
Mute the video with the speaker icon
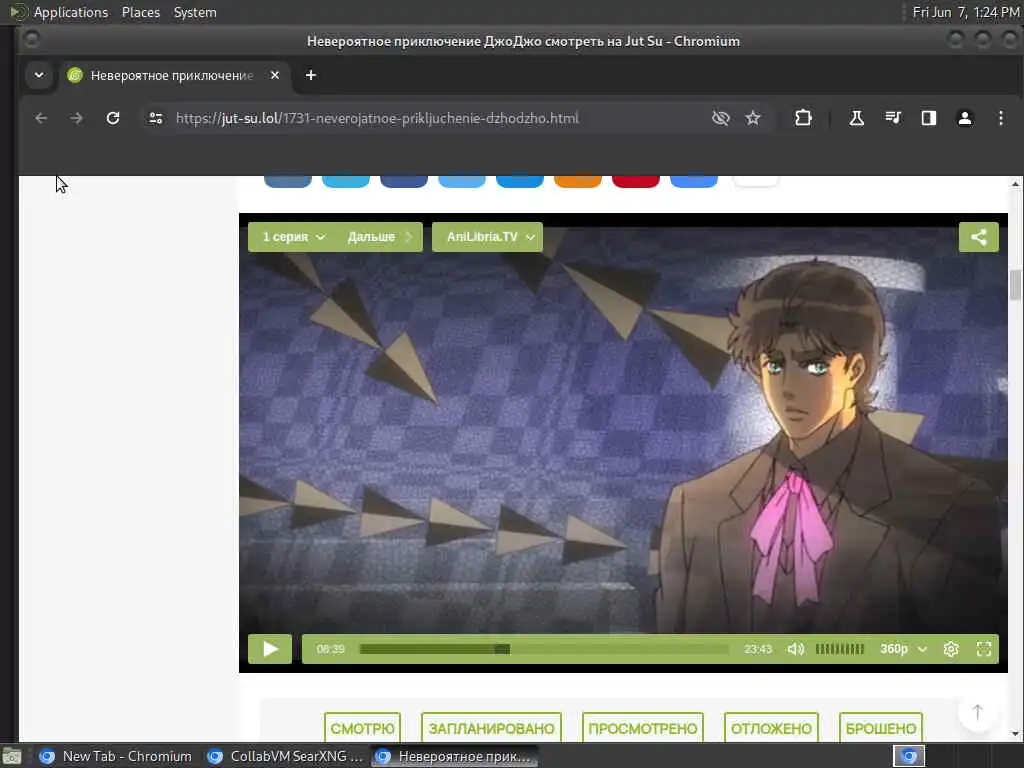pos(795,649)
